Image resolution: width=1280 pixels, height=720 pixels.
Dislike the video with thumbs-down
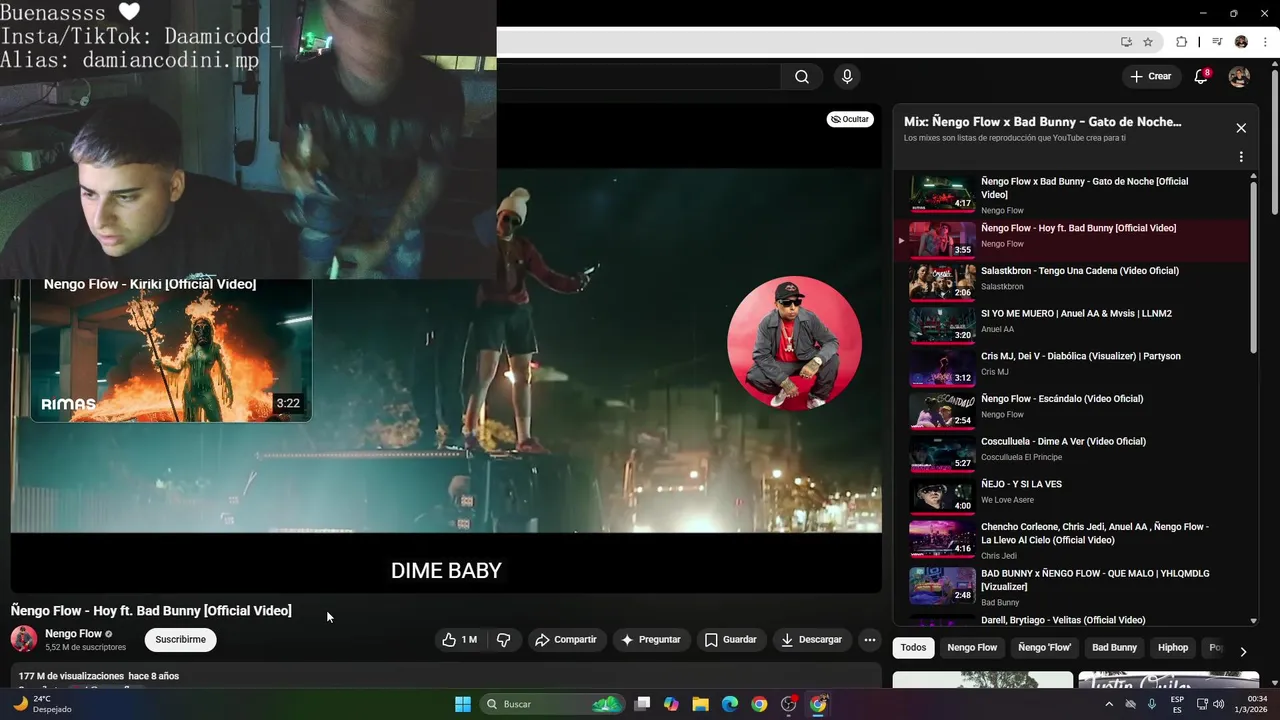click(504, 640)
